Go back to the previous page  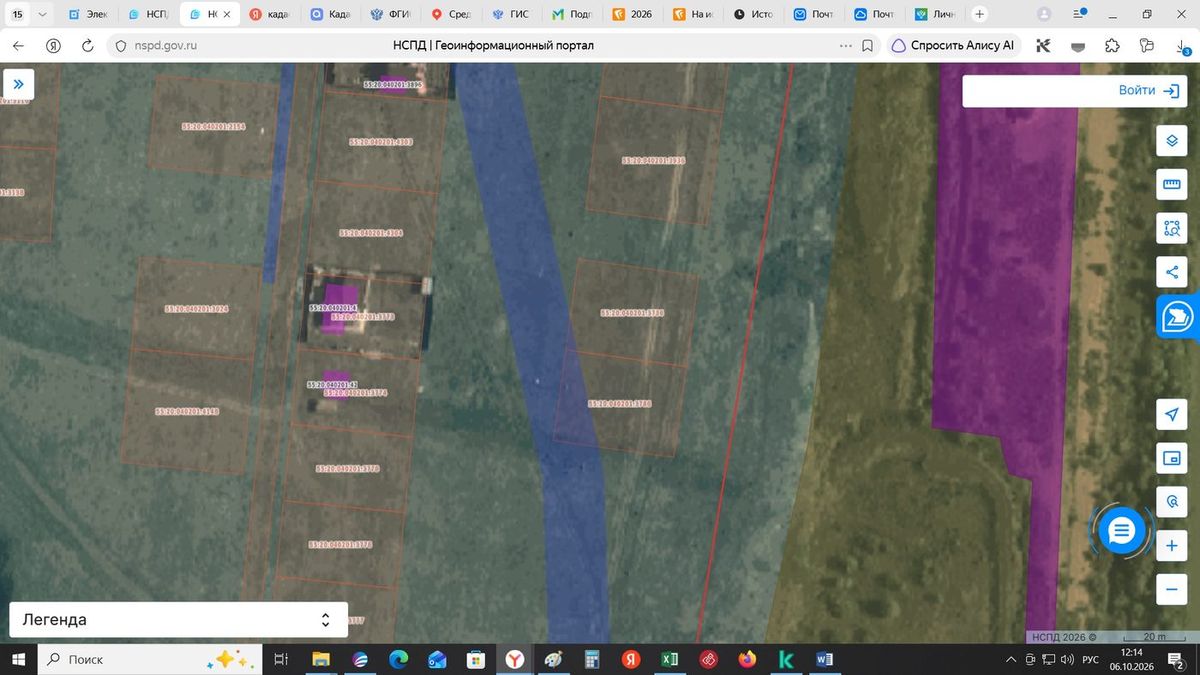18,45
